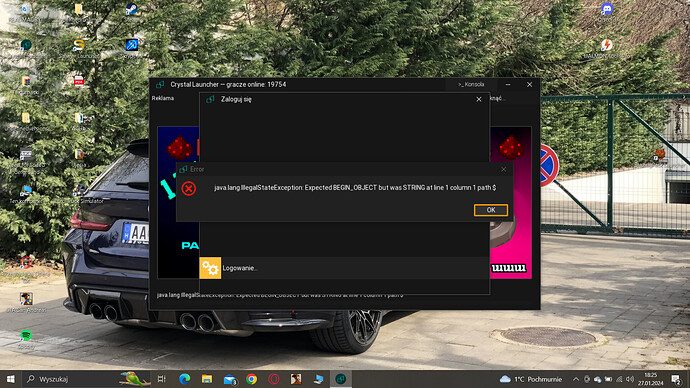The image size is (690, 388).
Task: Click the IllegalStateException message in the Error dialog
Action: click(355, 188)
